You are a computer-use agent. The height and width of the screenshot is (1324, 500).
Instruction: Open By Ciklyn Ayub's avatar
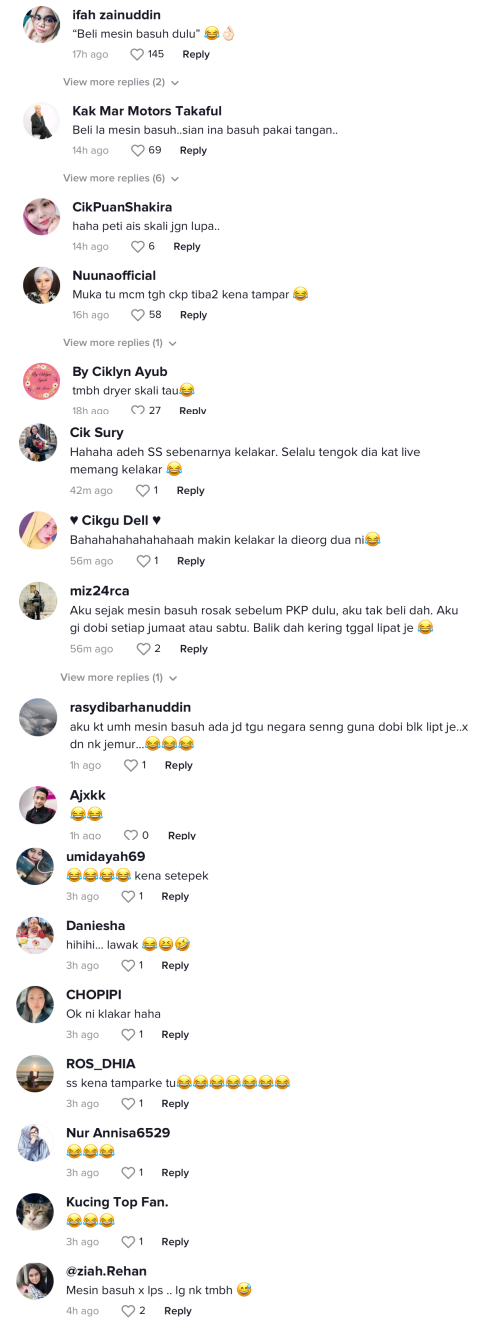click(41, 381)
